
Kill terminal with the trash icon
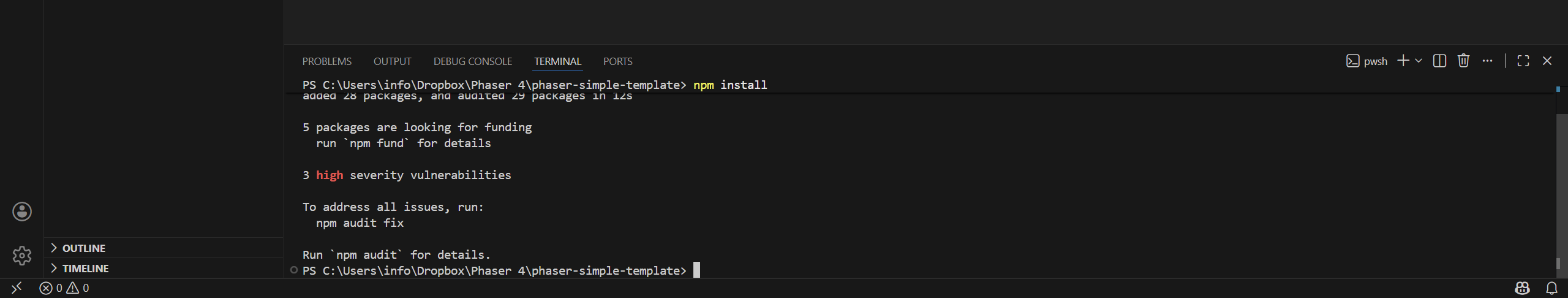tap(1463, 61)
